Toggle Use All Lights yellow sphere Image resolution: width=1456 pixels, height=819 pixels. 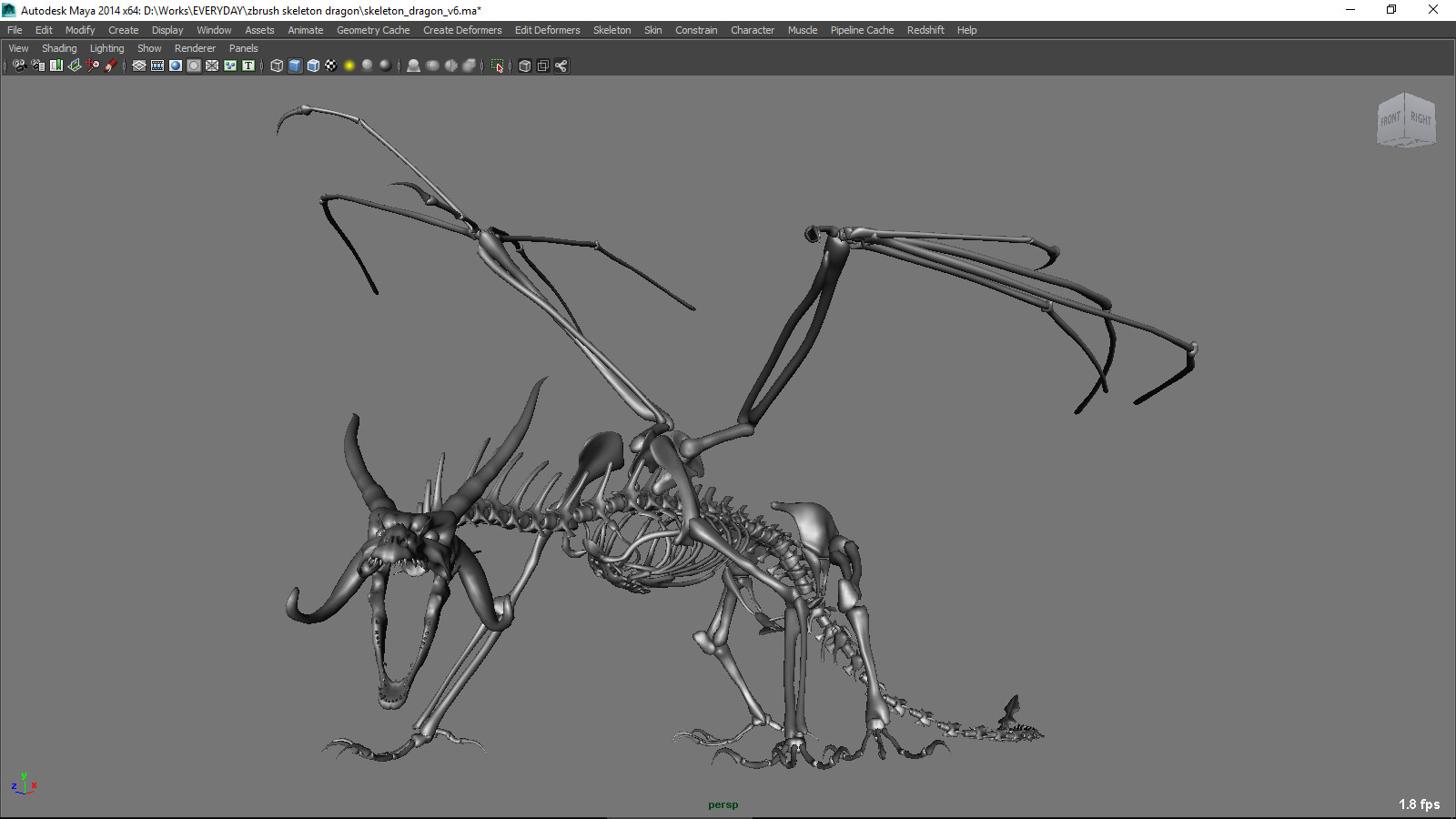(349, 66)
